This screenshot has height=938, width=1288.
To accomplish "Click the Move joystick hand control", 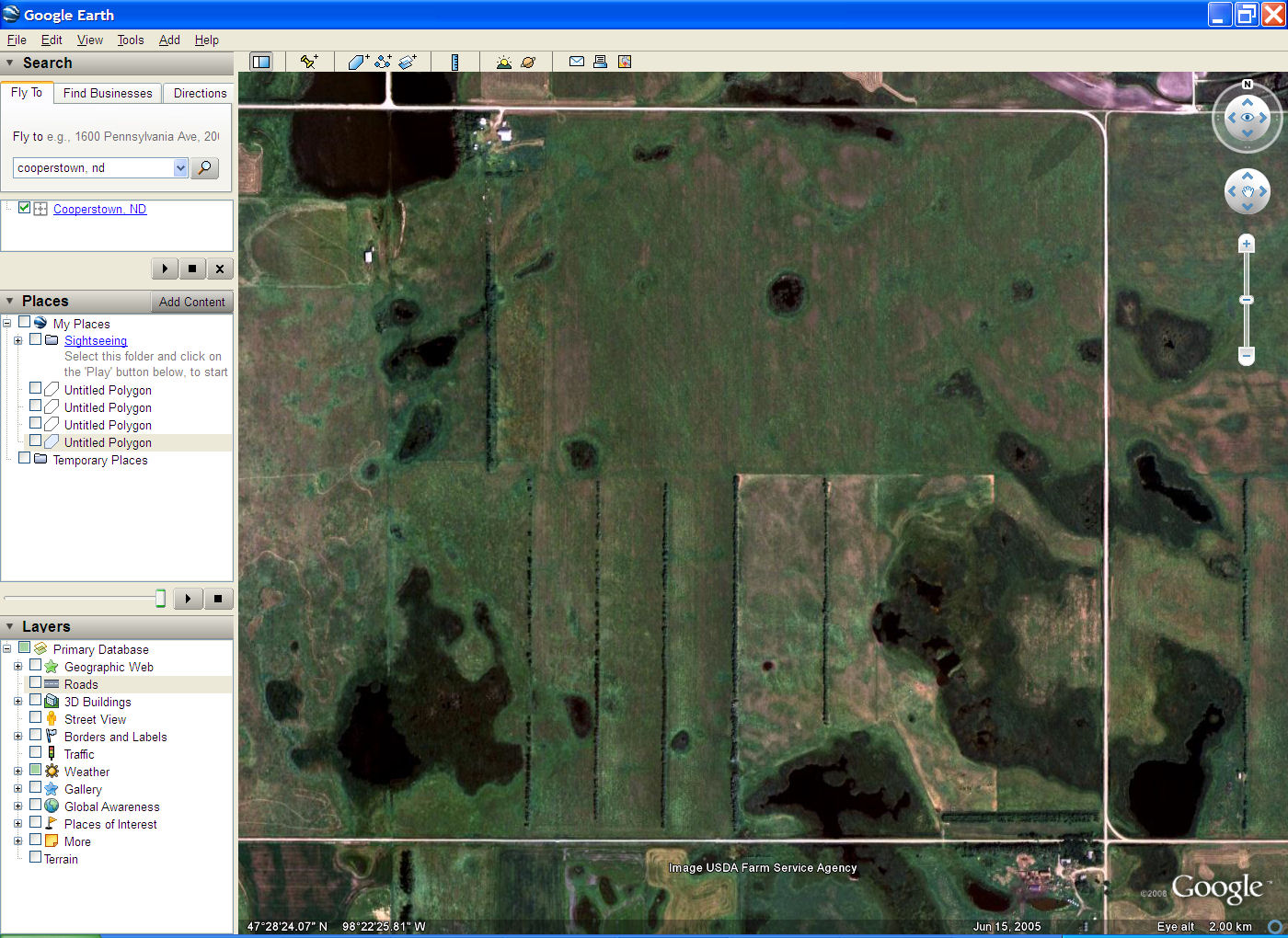I will [1248, 191].
